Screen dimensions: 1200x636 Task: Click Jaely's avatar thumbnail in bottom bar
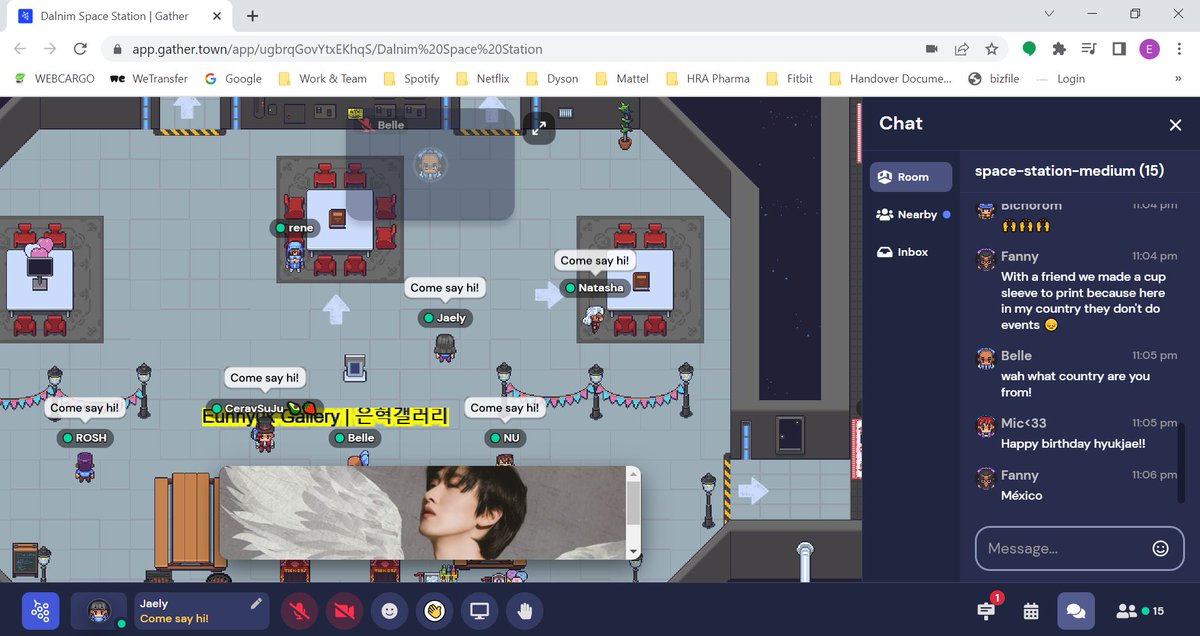point(98,611)
